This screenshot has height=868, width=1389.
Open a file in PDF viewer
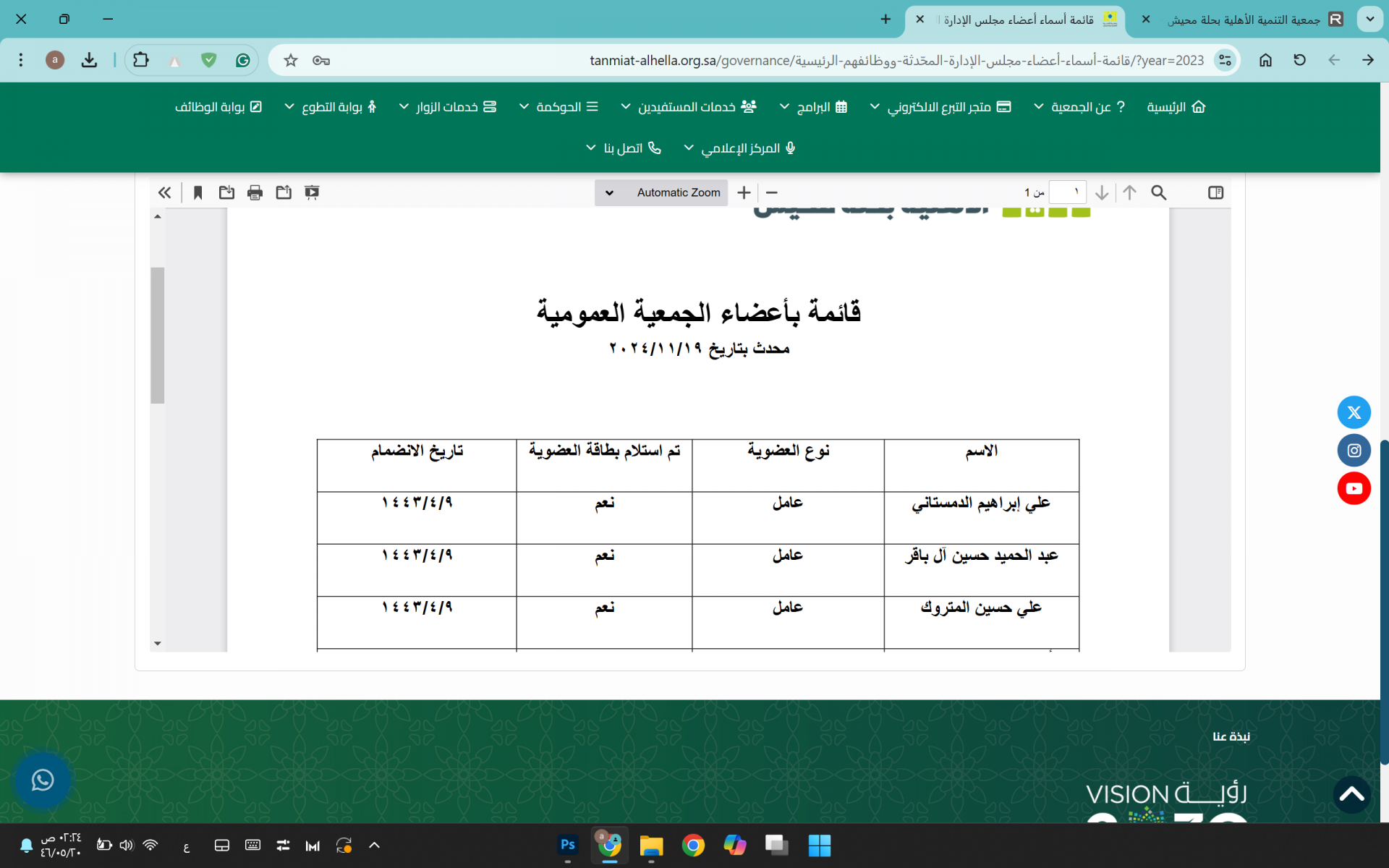[284, 192]
